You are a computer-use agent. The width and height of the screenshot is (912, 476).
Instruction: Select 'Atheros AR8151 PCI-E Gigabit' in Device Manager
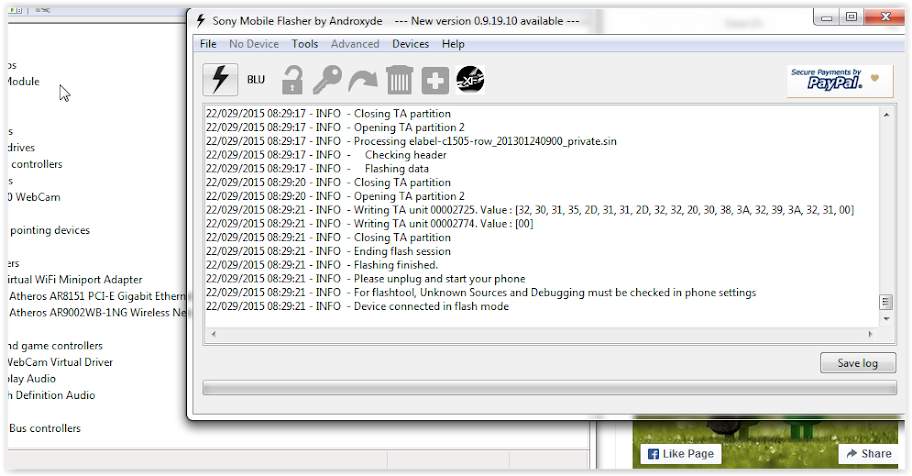click(97, 296)
